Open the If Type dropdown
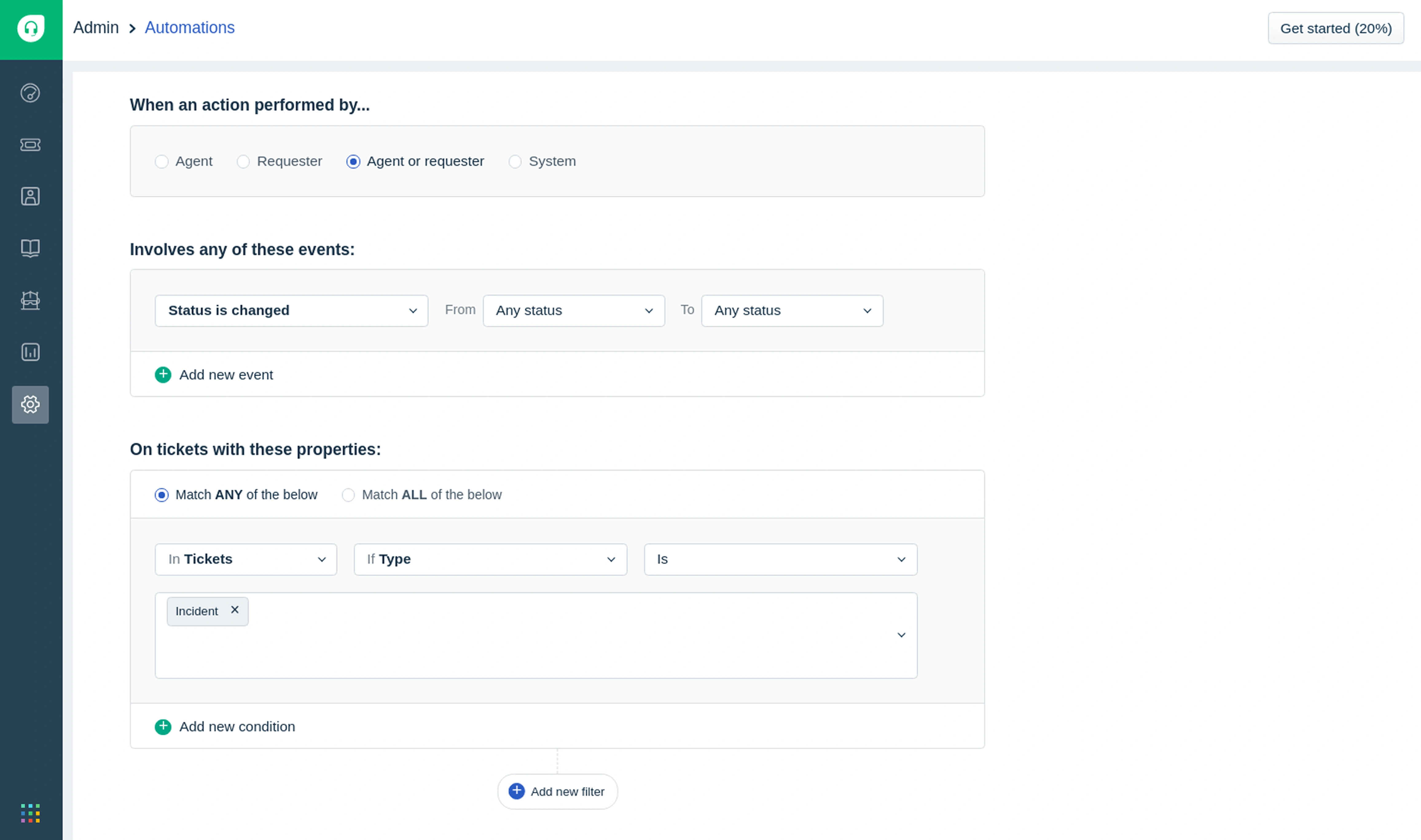1421x840 pixels. click(490, 559)
